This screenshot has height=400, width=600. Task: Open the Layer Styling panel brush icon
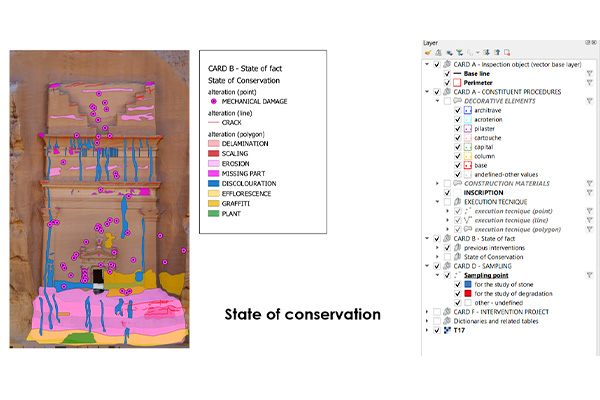[428, 53]
